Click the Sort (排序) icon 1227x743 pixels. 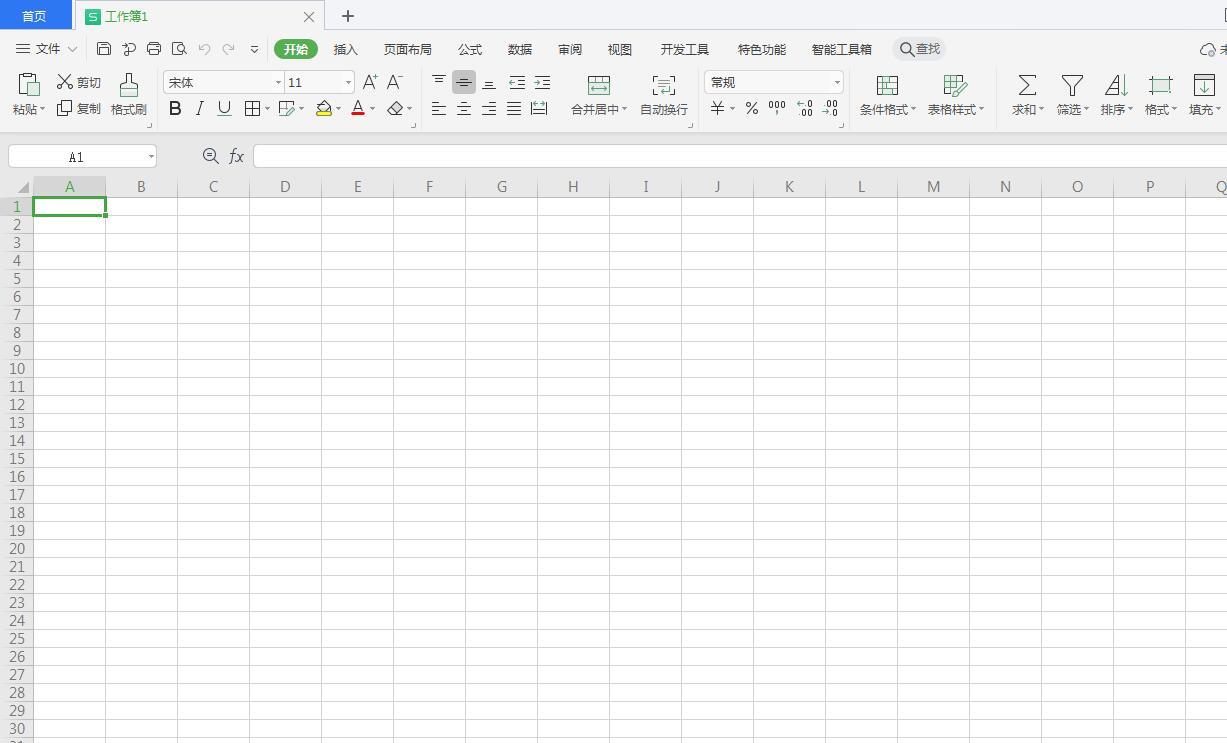tap(1116, 85)
